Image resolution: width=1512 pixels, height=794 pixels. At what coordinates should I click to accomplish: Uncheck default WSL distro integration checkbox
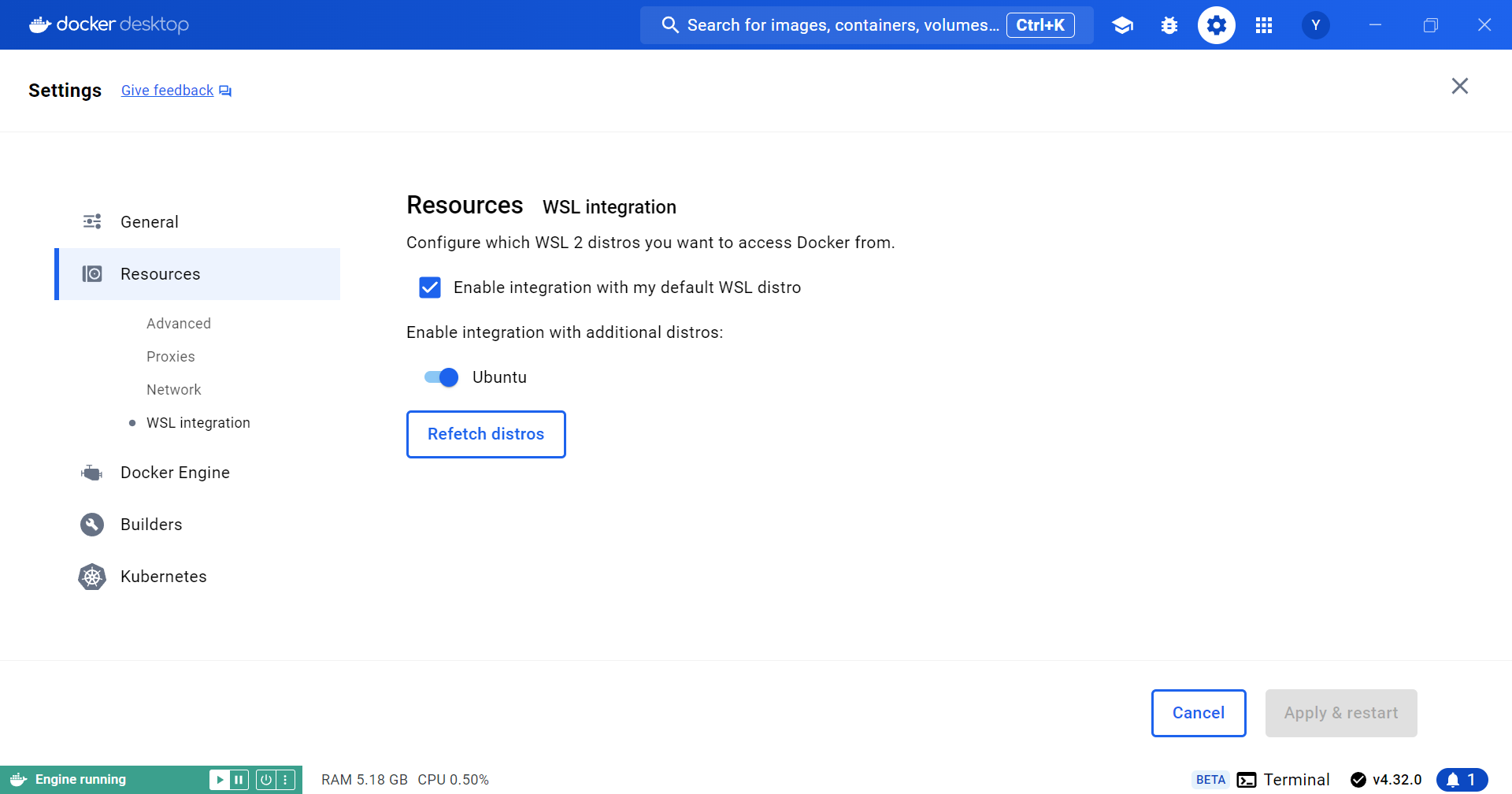[x=430, y=288]
